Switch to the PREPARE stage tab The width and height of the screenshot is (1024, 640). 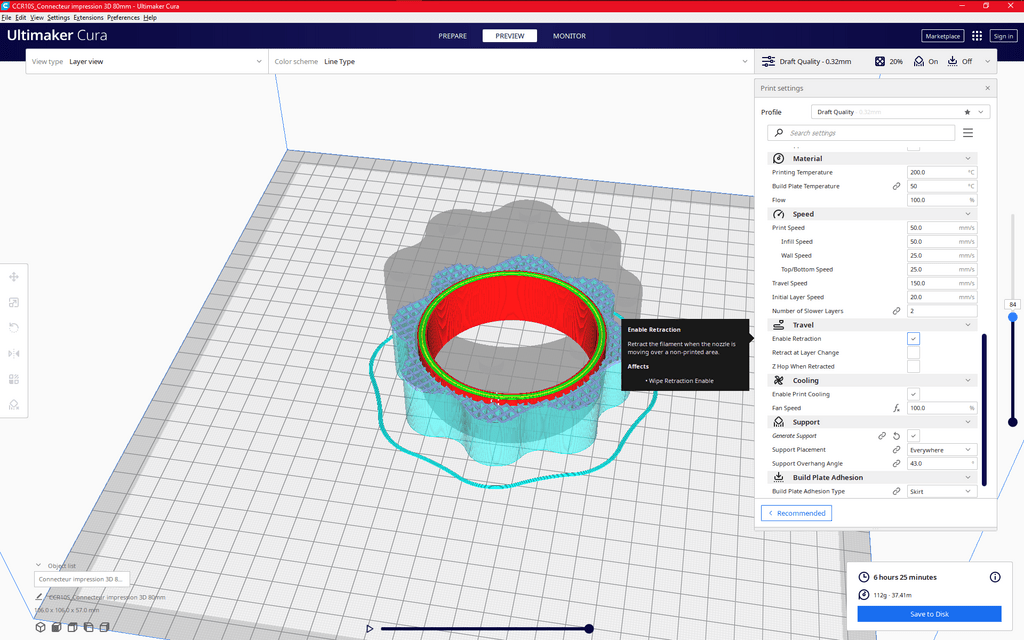pos(453,36)
